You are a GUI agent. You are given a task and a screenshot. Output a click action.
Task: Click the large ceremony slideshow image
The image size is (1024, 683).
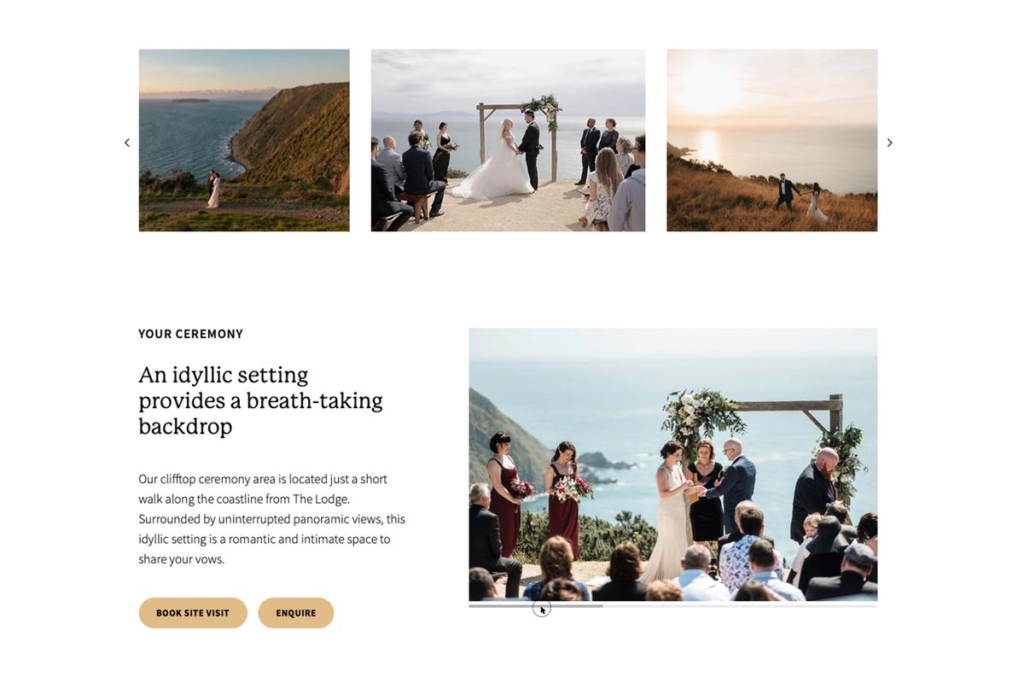coord(673,464)
